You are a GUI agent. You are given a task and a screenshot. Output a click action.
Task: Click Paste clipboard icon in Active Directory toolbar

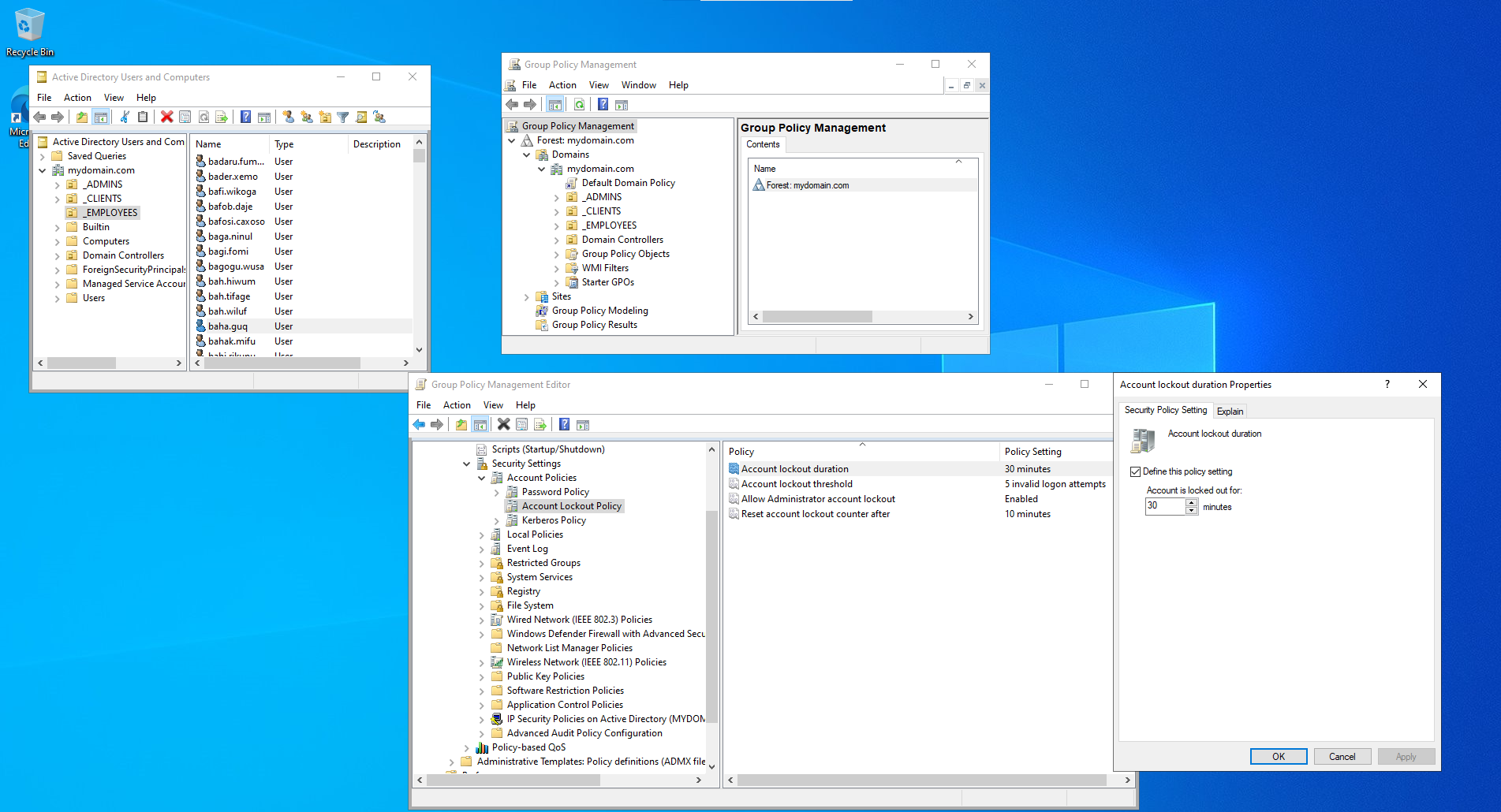pos(143,117)
